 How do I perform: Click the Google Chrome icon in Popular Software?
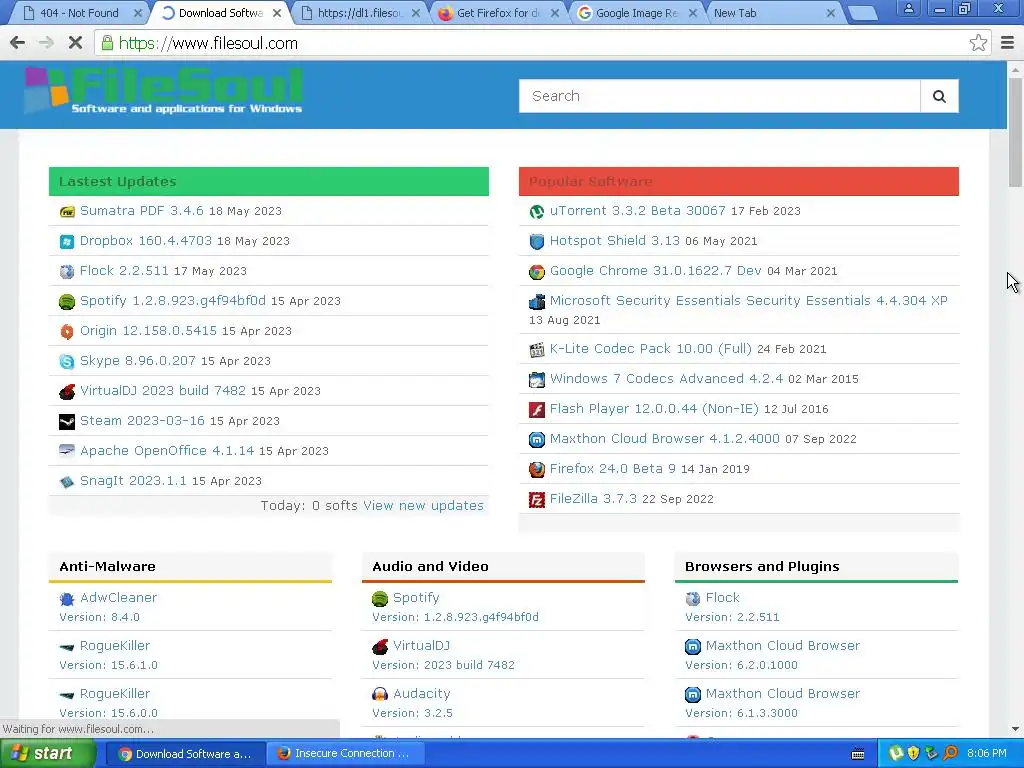coord(537,272)
